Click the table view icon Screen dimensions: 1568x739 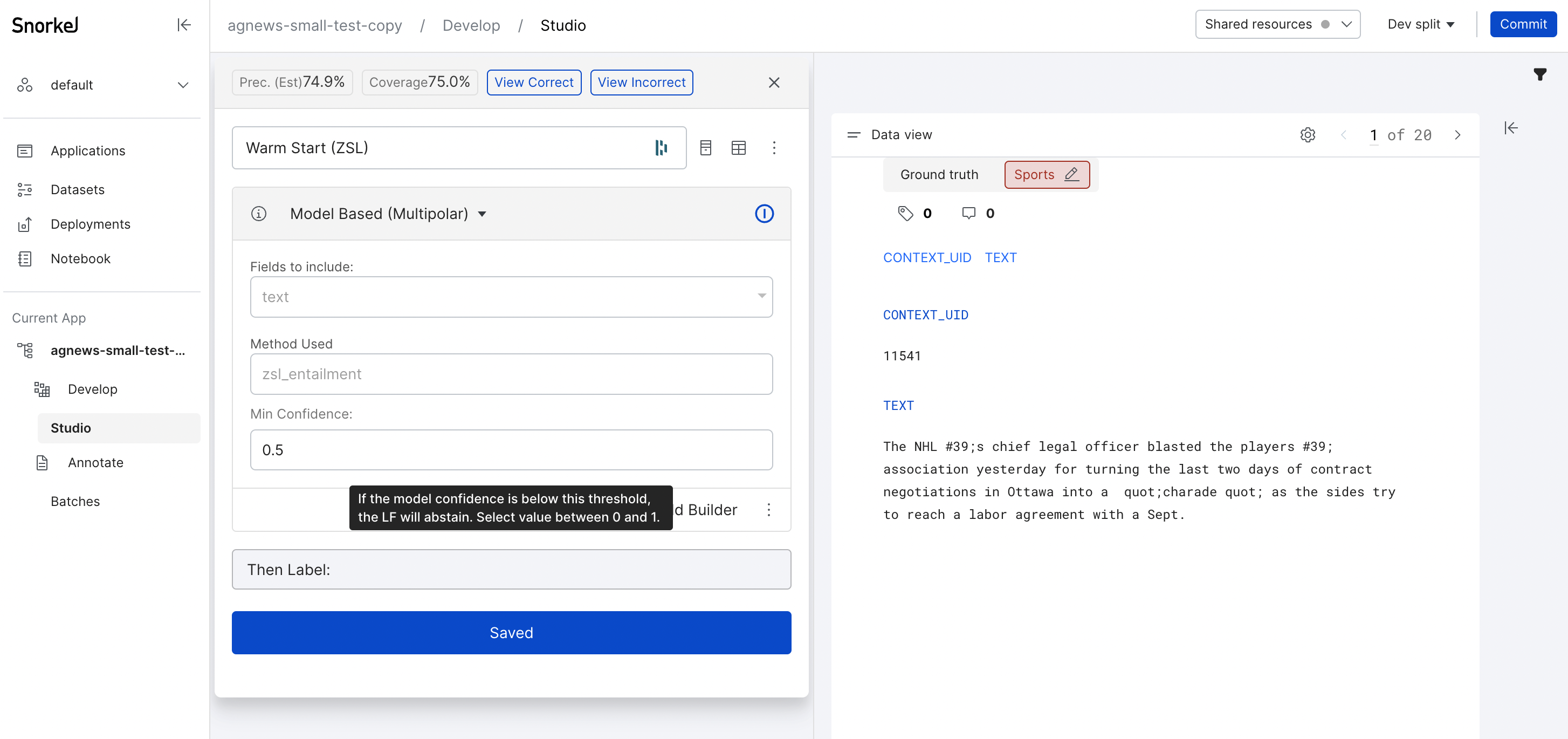click(x=738, y=147)
